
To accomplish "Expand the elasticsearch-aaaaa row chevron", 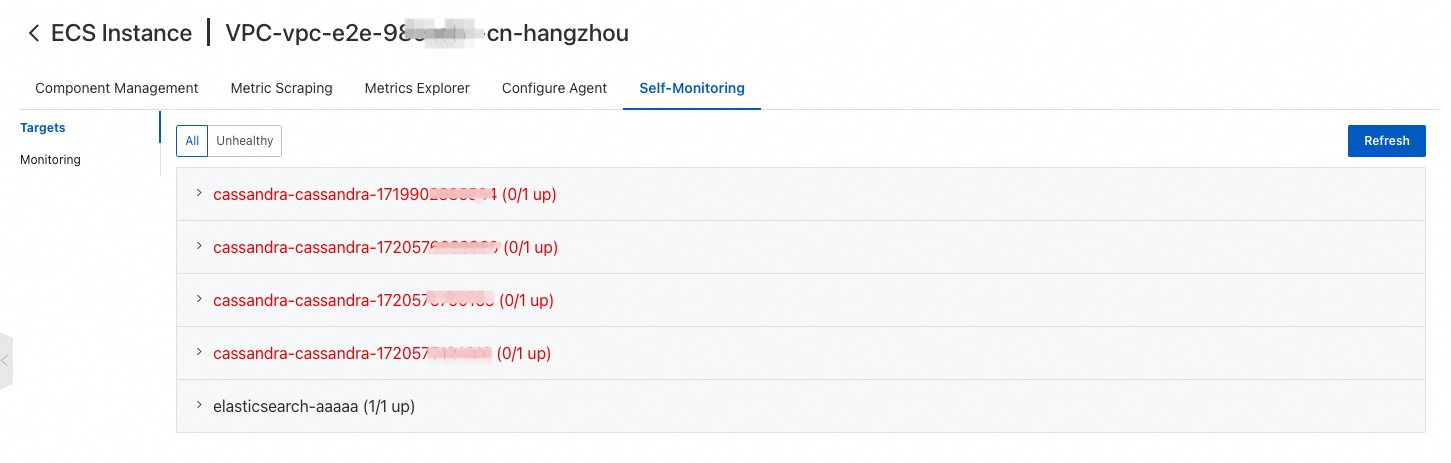I will pos(200,405).
